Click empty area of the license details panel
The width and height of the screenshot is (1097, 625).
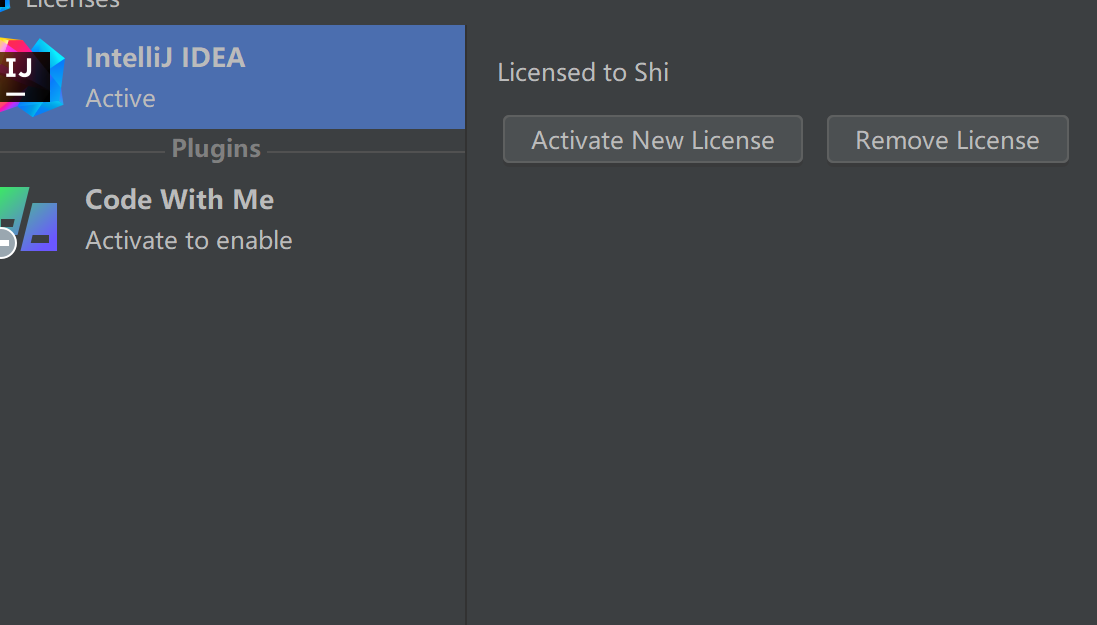[x=780, y=400]
